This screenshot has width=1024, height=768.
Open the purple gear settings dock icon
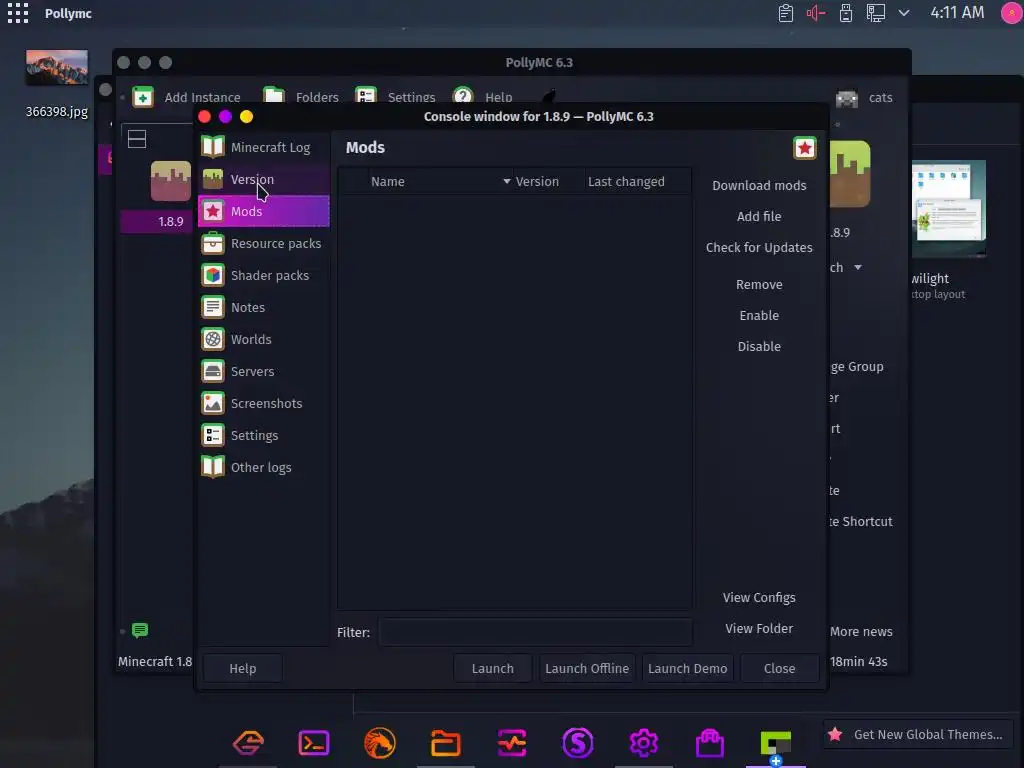[x=643, y=743]
